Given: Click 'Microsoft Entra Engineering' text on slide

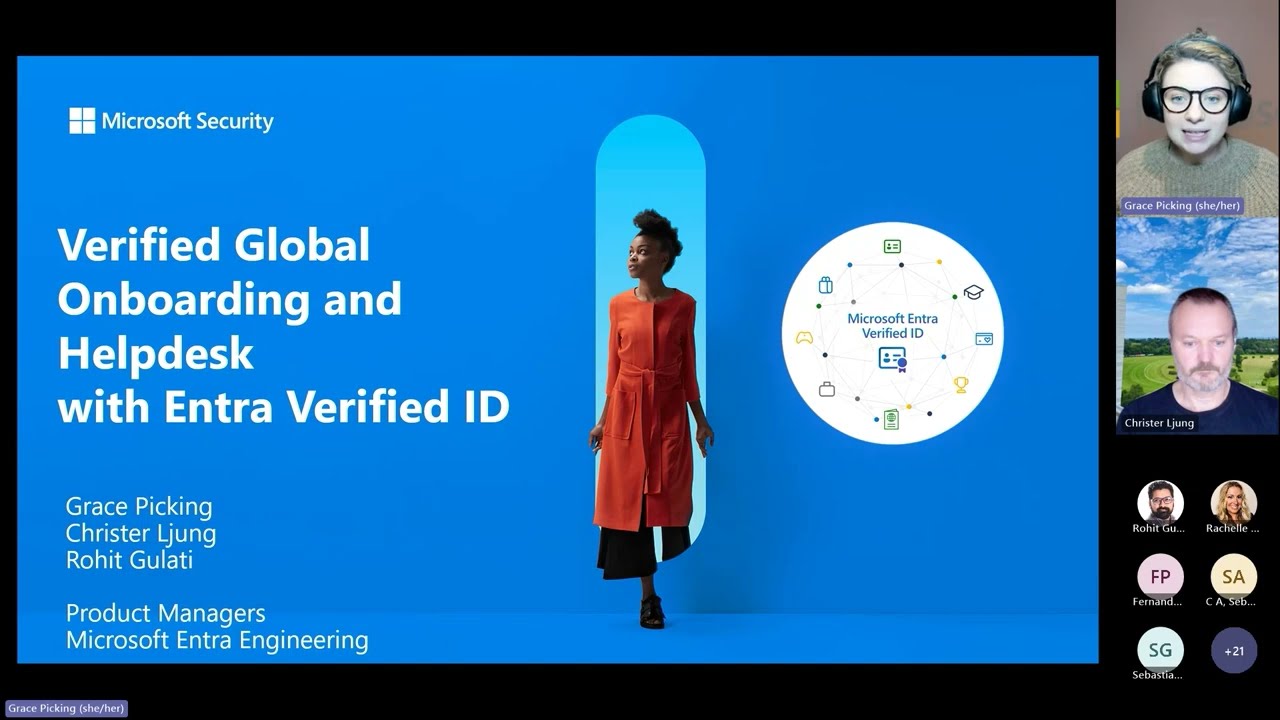Looking at the screenshot, I should (x=217, y=640).
